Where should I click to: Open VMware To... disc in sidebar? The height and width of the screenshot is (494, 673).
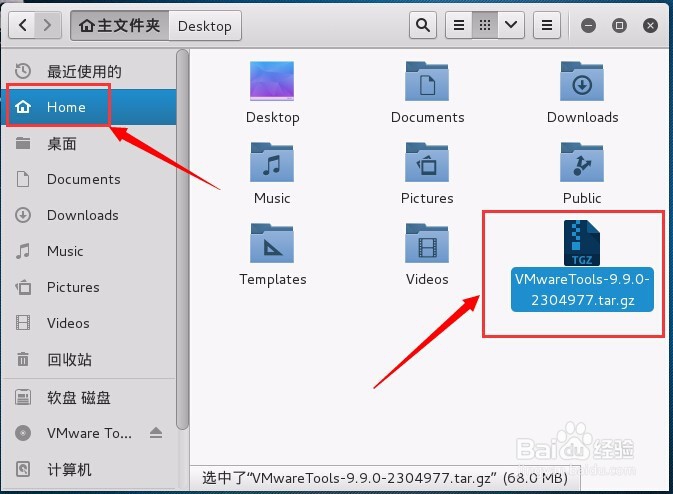(89, 433)
